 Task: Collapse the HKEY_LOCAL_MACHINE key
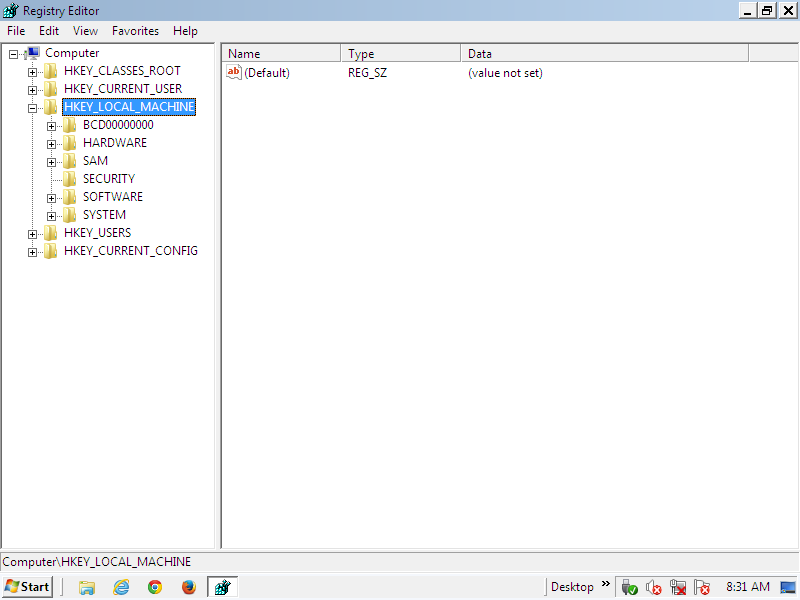(33, 108)
